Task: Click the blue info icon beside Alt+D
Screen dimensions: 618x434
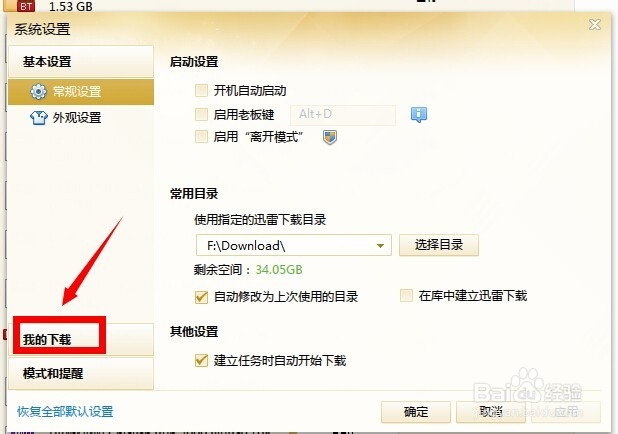Action: tap(419, 115)
